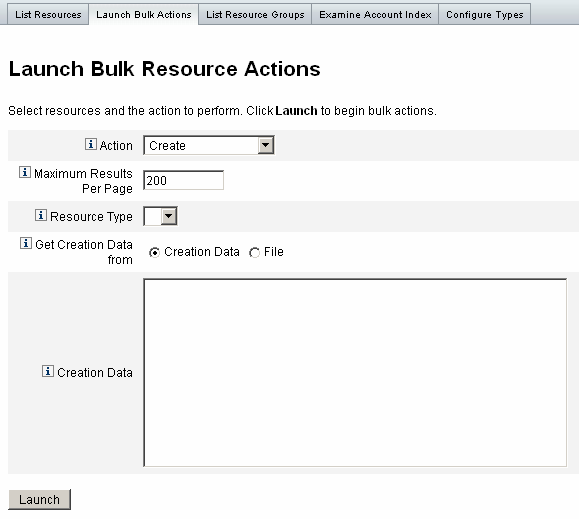Select the Launch Bulk Actions tab
The width and height of the screenshot is (579, 519).
click(x=144, y=14)
